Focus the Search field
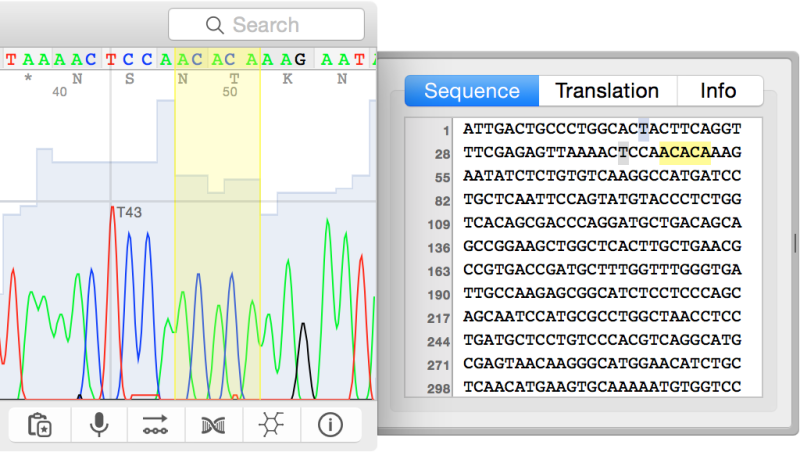The height and width of the screenshot is (452, 800). [266, 24]
